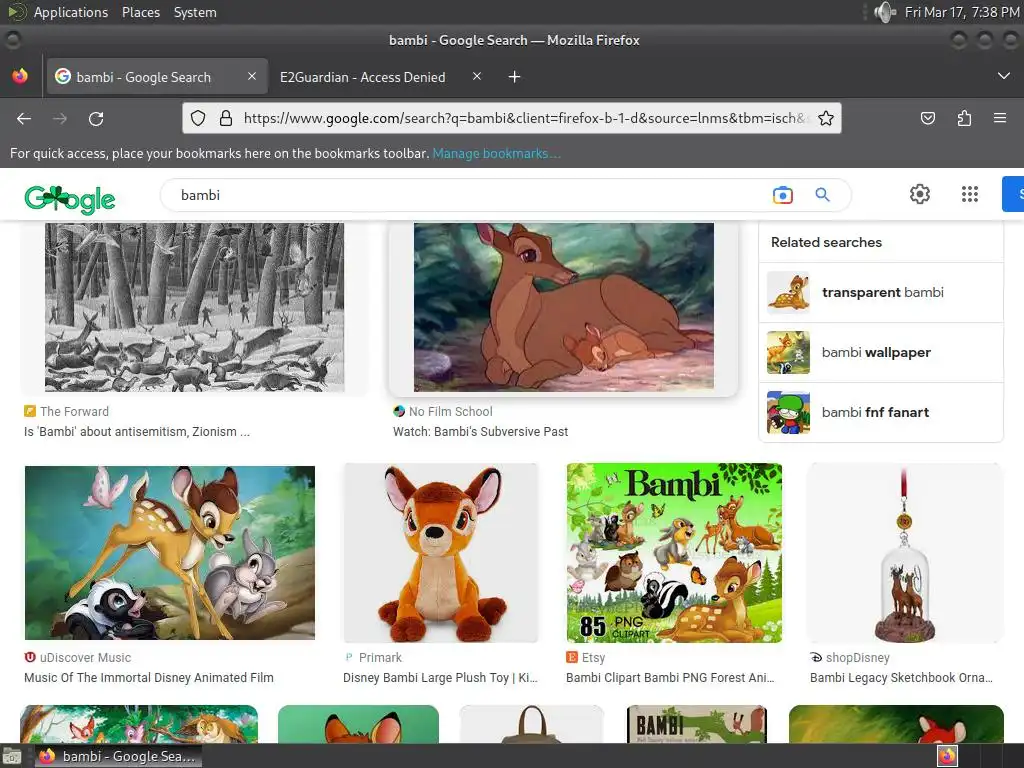The width and height of the screenshot is (1024, 768).
Task: Select the transparent bambi related search
Action: [881, 293]
